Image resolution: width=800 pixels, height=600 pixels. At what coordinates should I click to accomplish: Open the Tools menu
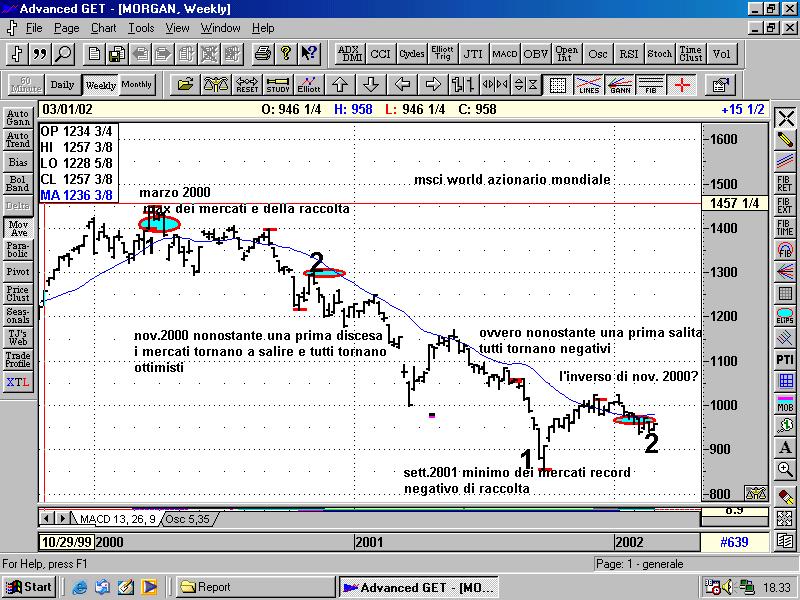coord(141,28)
